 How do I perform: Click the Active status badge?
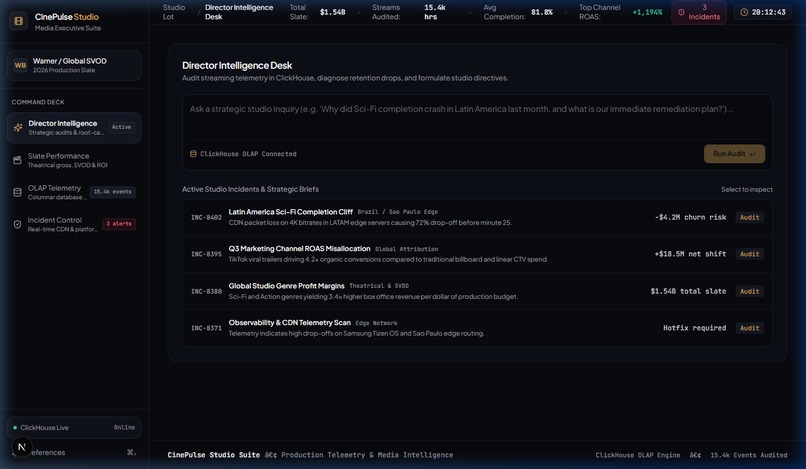tap(121, 127)
